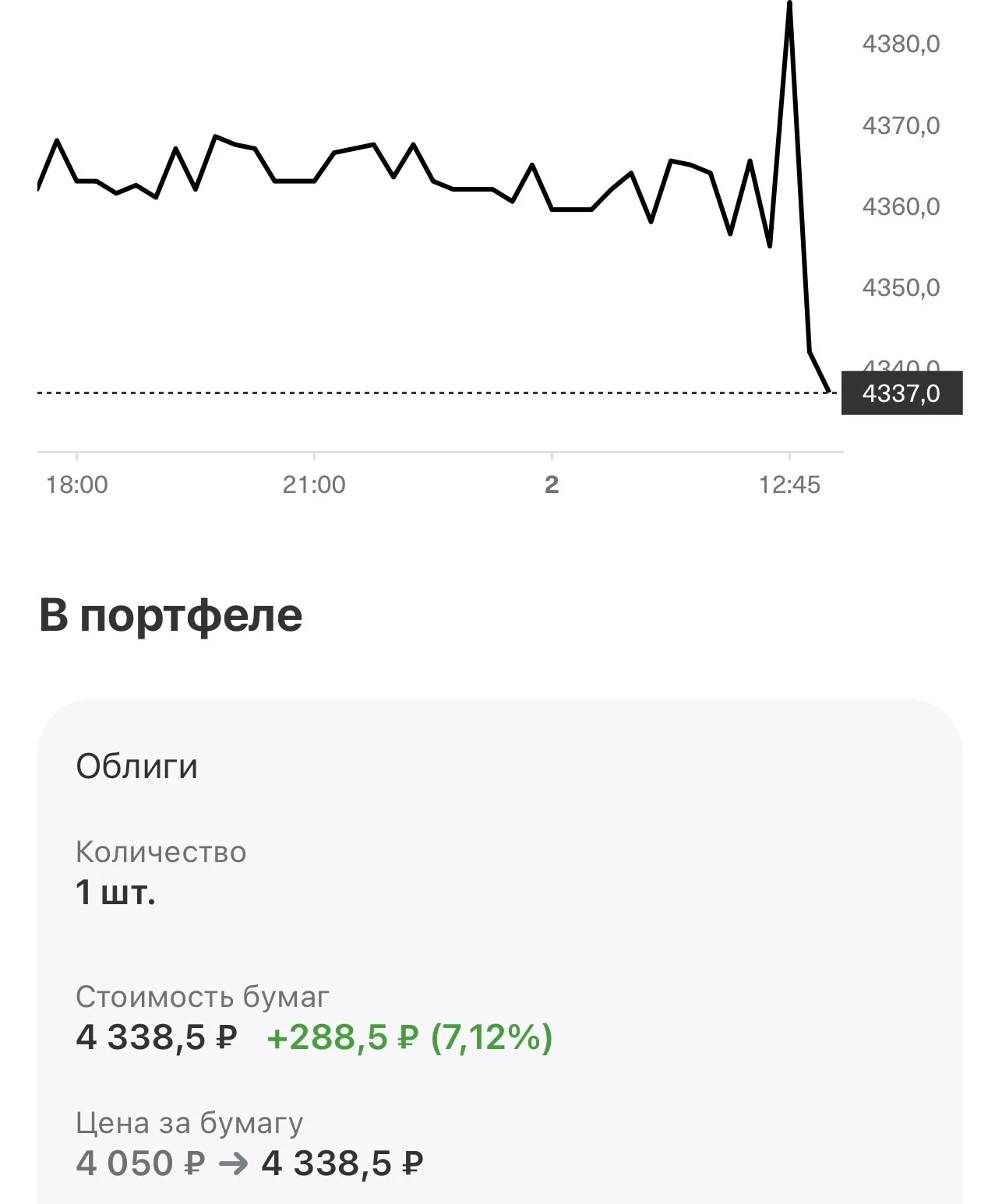Tap the arrow between purchase and current price
Image resolution: width=995 pixels, height=1204 pixels.
pyautogui.click(x=234, y=1164)
